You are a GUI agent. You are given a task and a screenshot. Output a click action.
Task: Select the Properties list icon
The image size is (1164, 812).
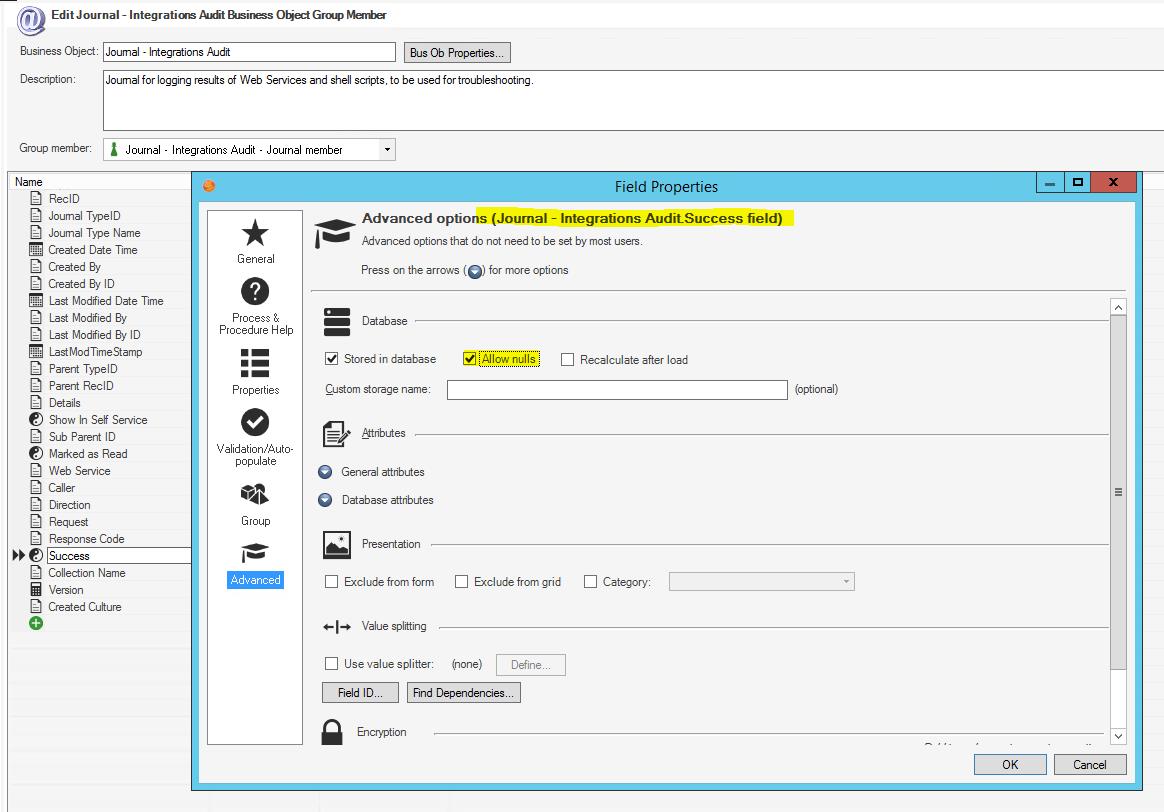pos(255,364)
